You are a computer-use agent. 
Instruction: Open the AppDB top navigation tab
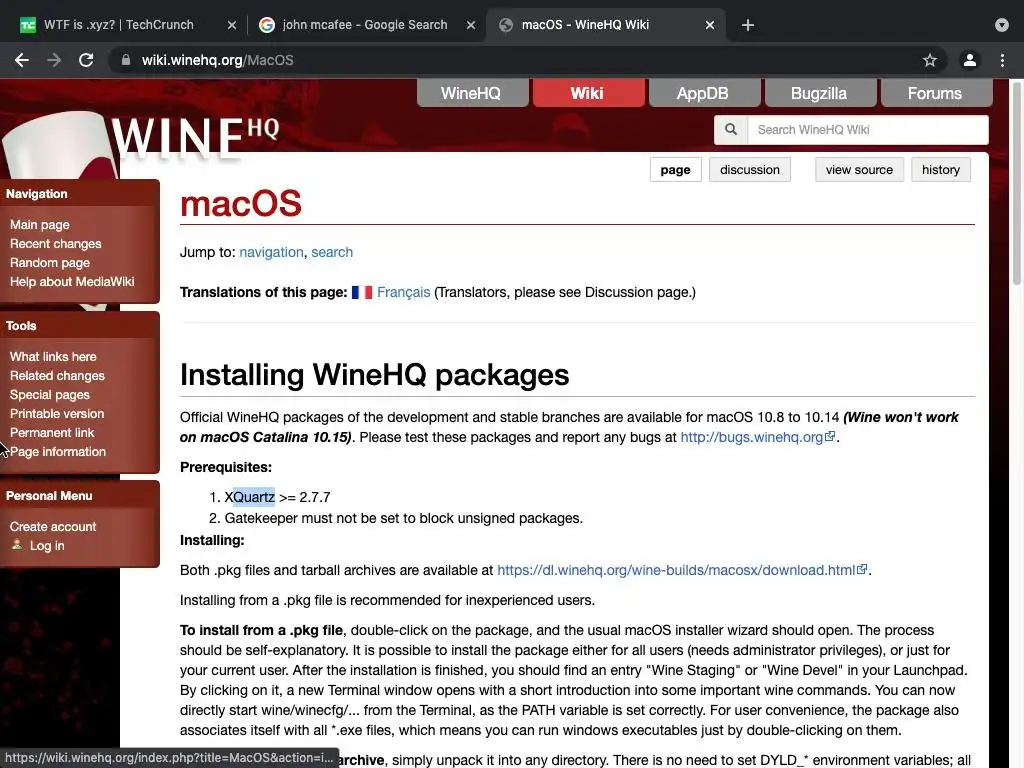click(703, 93)
